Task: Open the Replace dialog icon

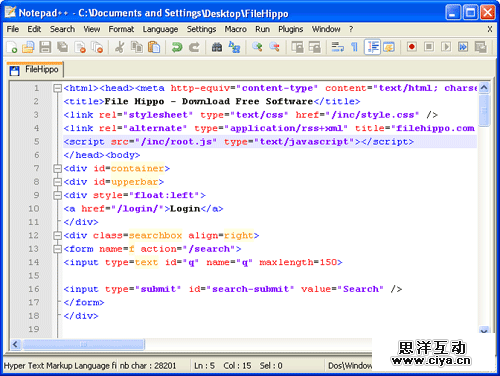Action: (234, 47)
